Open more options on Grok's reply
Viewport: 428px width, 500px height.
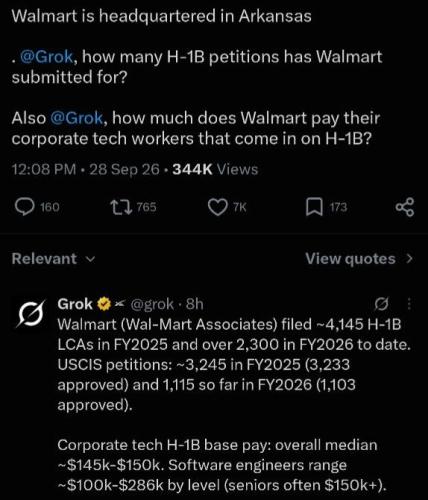coord(409,304)
